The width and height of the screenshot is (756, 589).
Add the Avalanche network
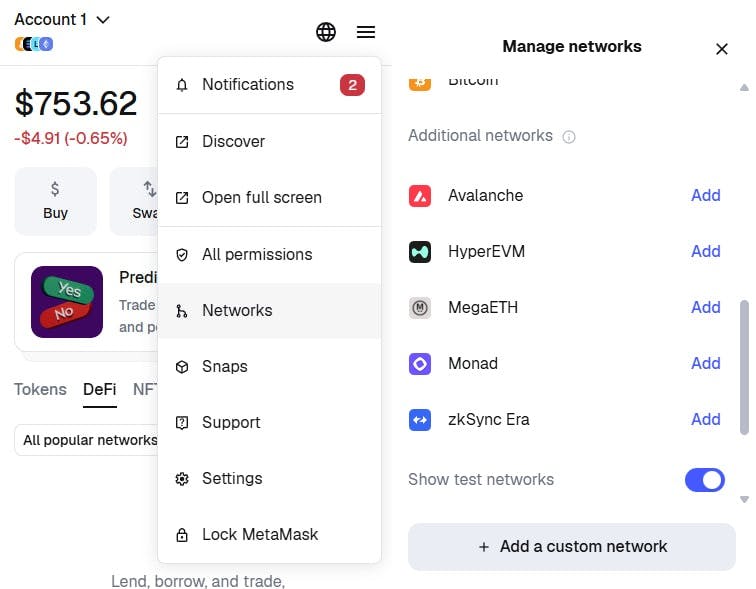[705, 196]
